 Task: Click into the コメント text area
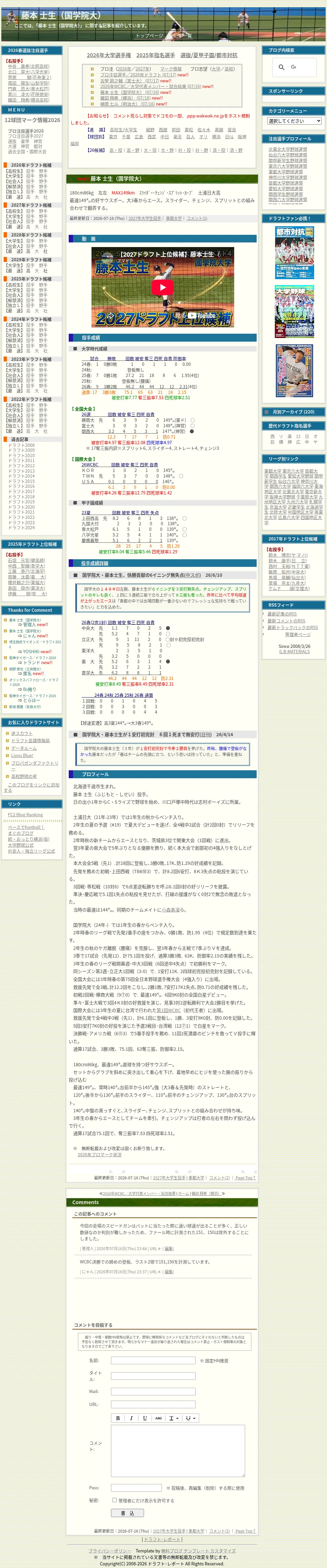[x=178, y=1451]
